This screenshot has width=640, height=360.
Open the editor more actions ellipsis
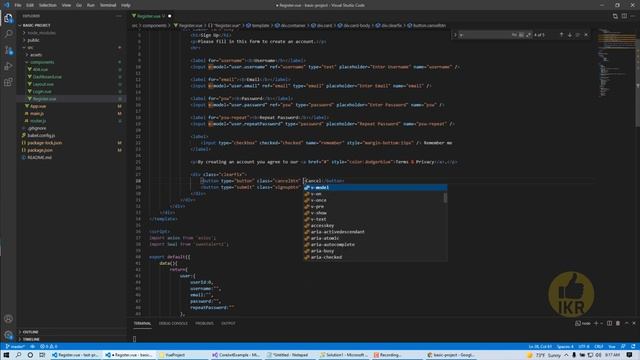(633, 16)
